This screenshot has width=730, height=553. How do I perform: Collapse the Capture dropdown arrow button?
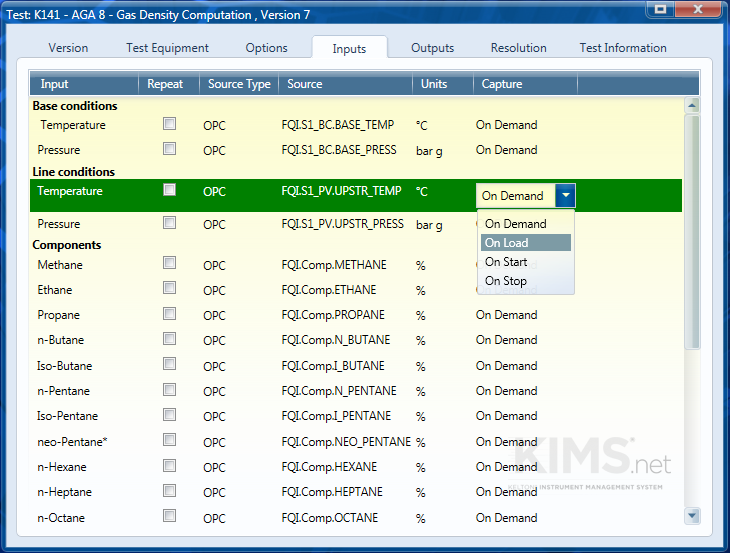(x=565, y=196)
